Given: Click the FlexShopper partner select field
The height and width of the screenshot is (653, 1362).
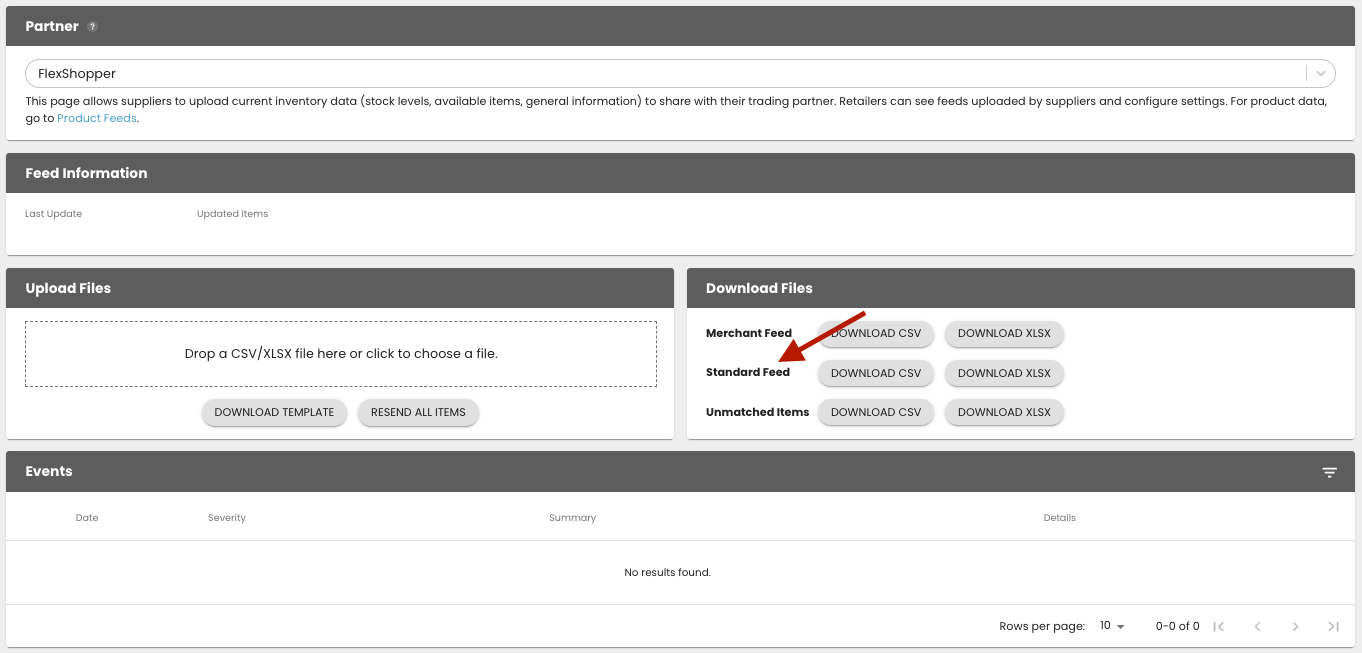Looking at the screenshot, I should pos(660,73).
